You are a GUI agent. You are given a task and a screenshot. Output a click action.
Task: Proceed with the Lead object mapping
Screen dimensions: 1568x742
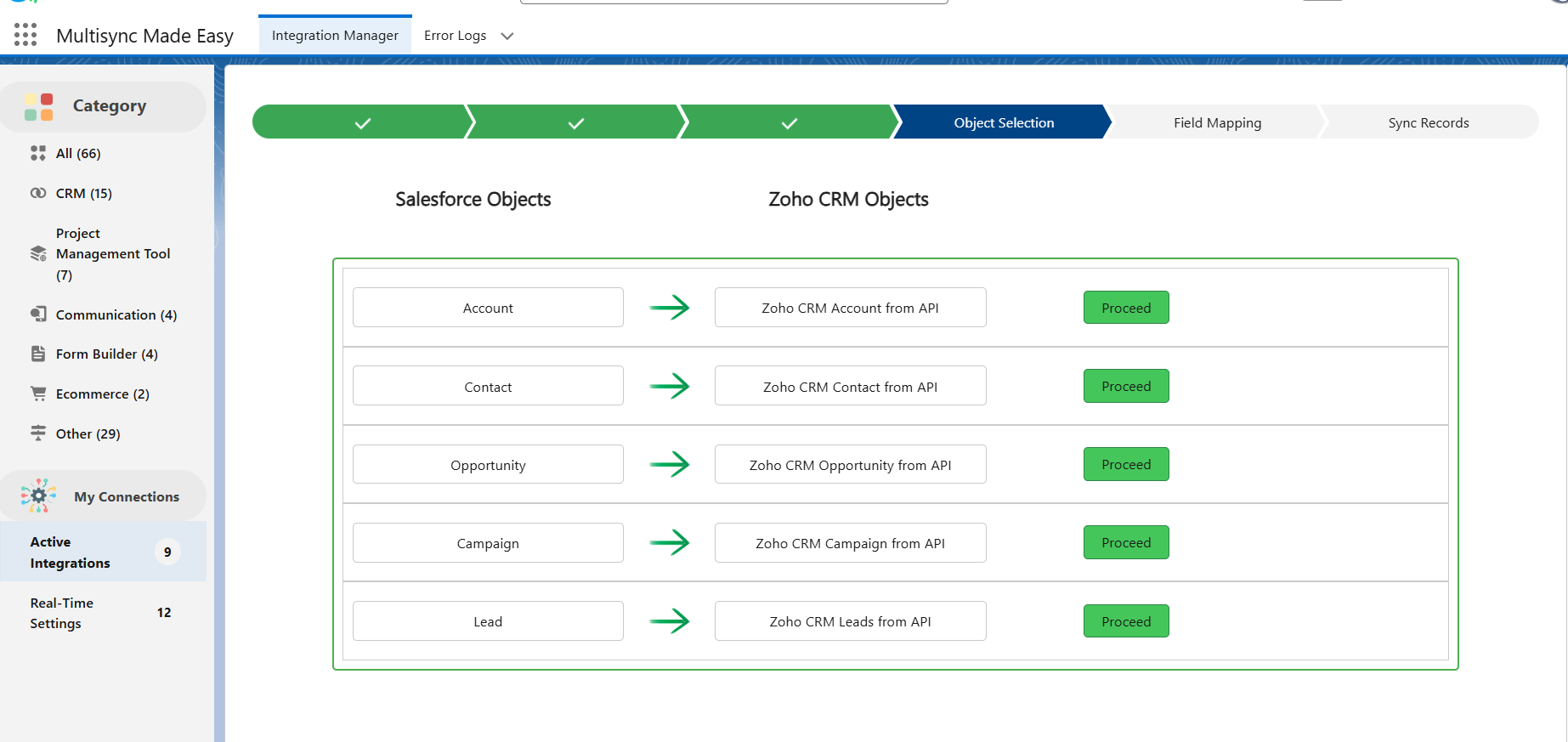click(x=1126, y=621)
